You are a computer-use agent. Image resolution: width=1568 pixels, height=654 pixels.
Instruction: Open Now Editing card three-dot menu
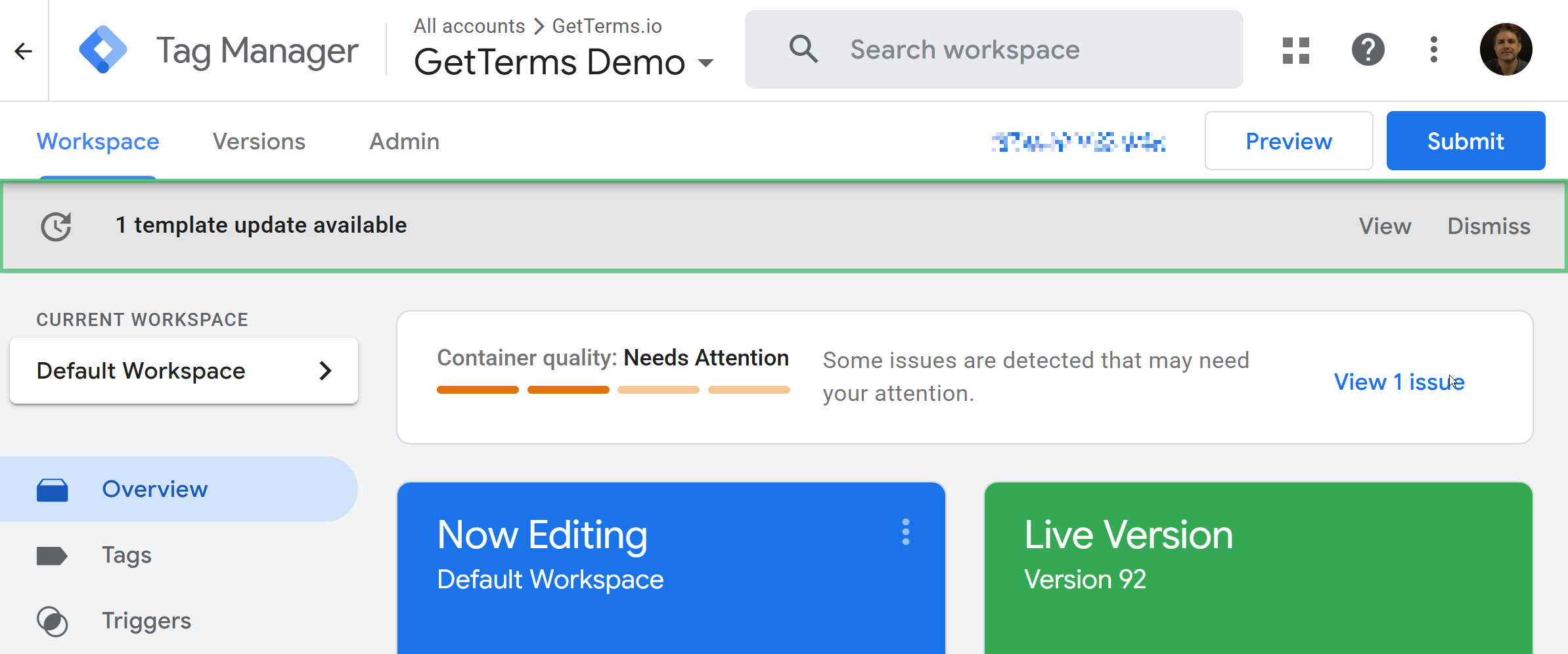[x=906, y=532]
